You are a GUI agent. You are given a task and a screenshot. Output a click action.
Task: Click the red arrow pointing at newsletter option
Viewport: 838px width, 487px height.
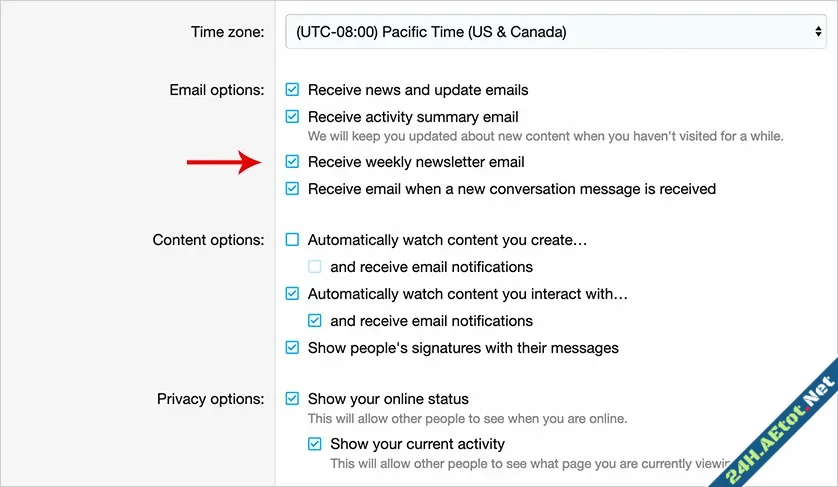[x=223, y=162]
